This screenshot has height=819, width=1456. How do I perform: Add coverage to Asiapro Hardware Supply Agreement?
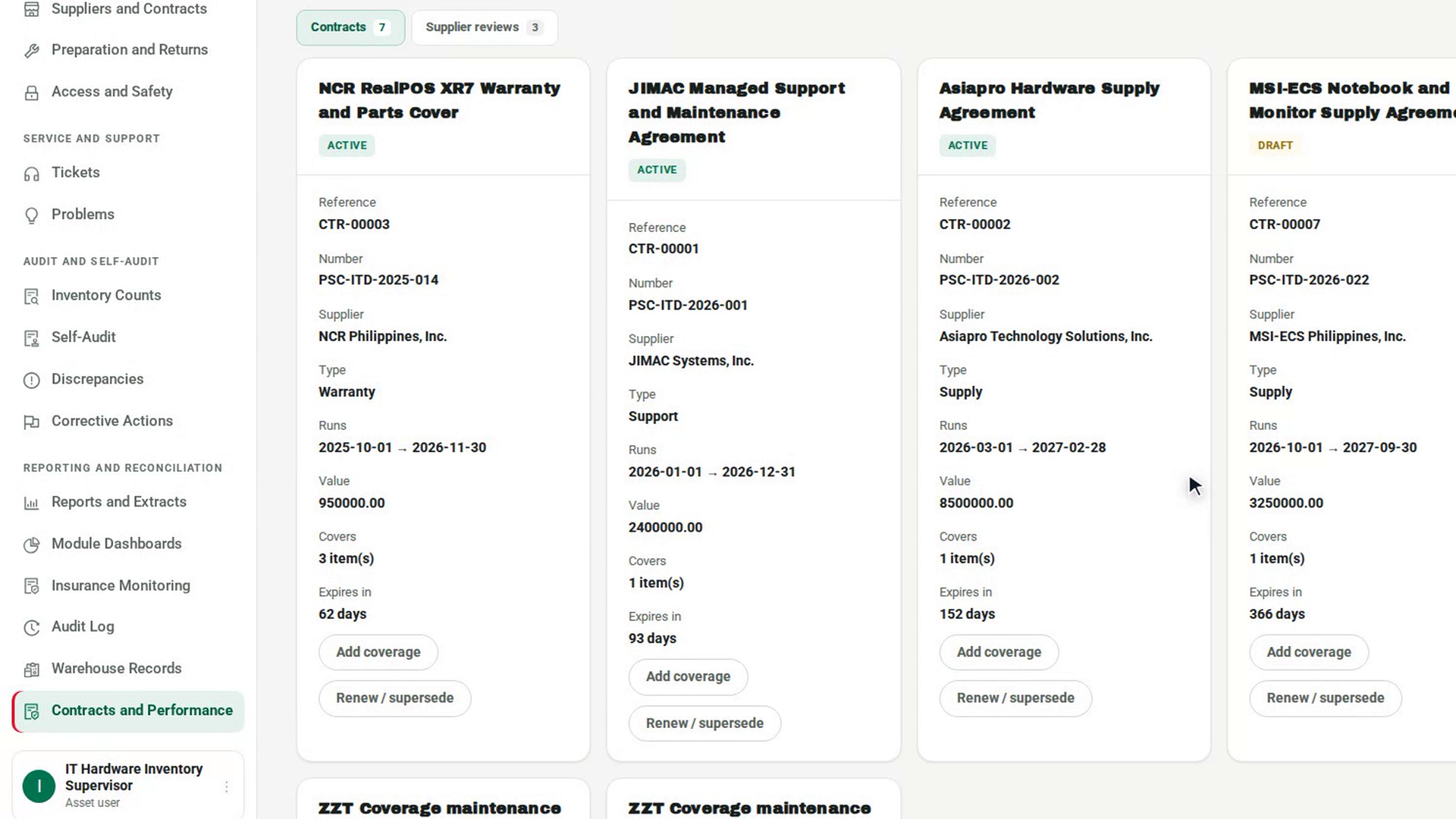999,652
